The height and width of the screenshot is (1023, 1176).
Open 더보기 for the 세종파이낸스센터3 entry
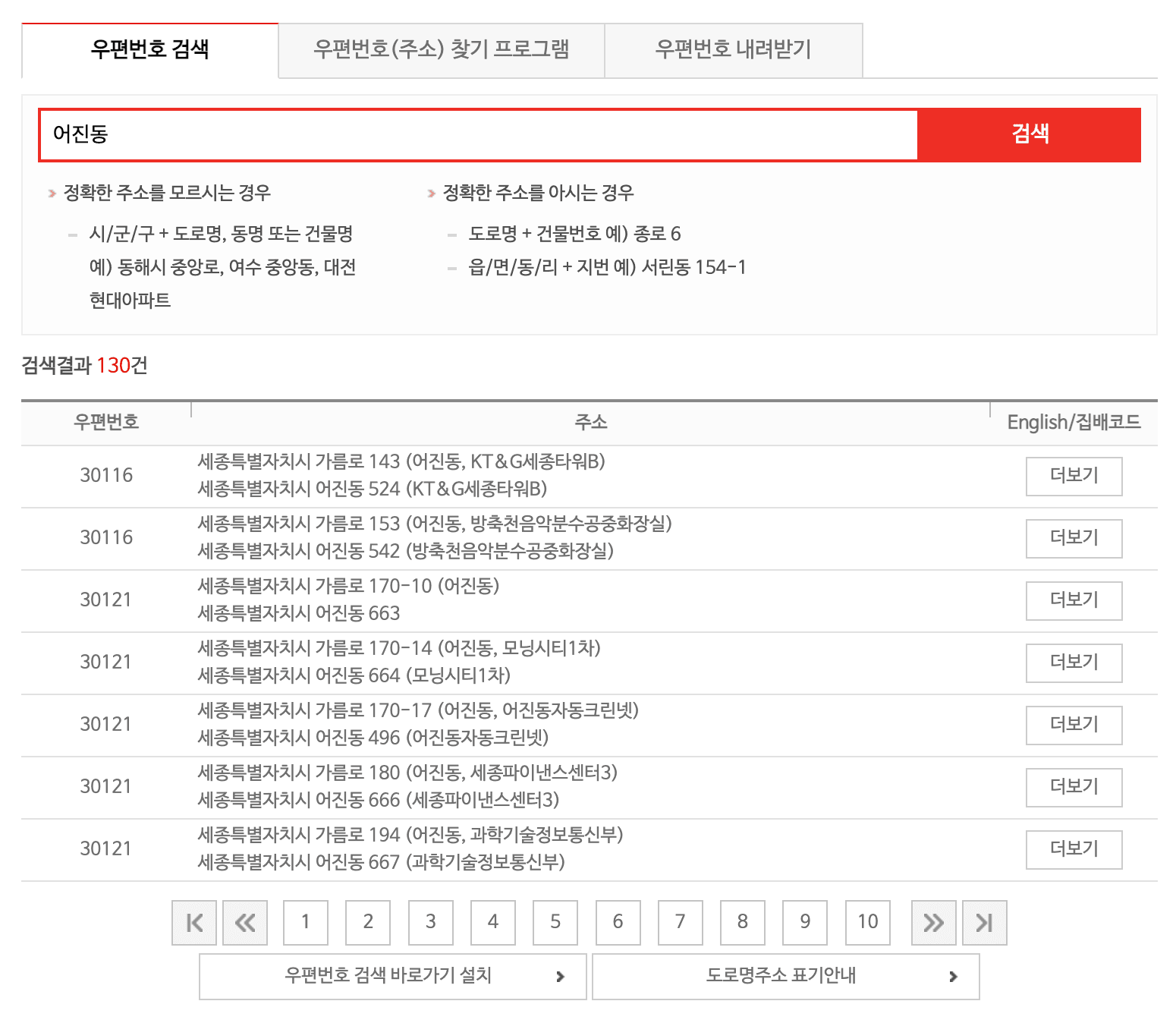coord(1074,787)
